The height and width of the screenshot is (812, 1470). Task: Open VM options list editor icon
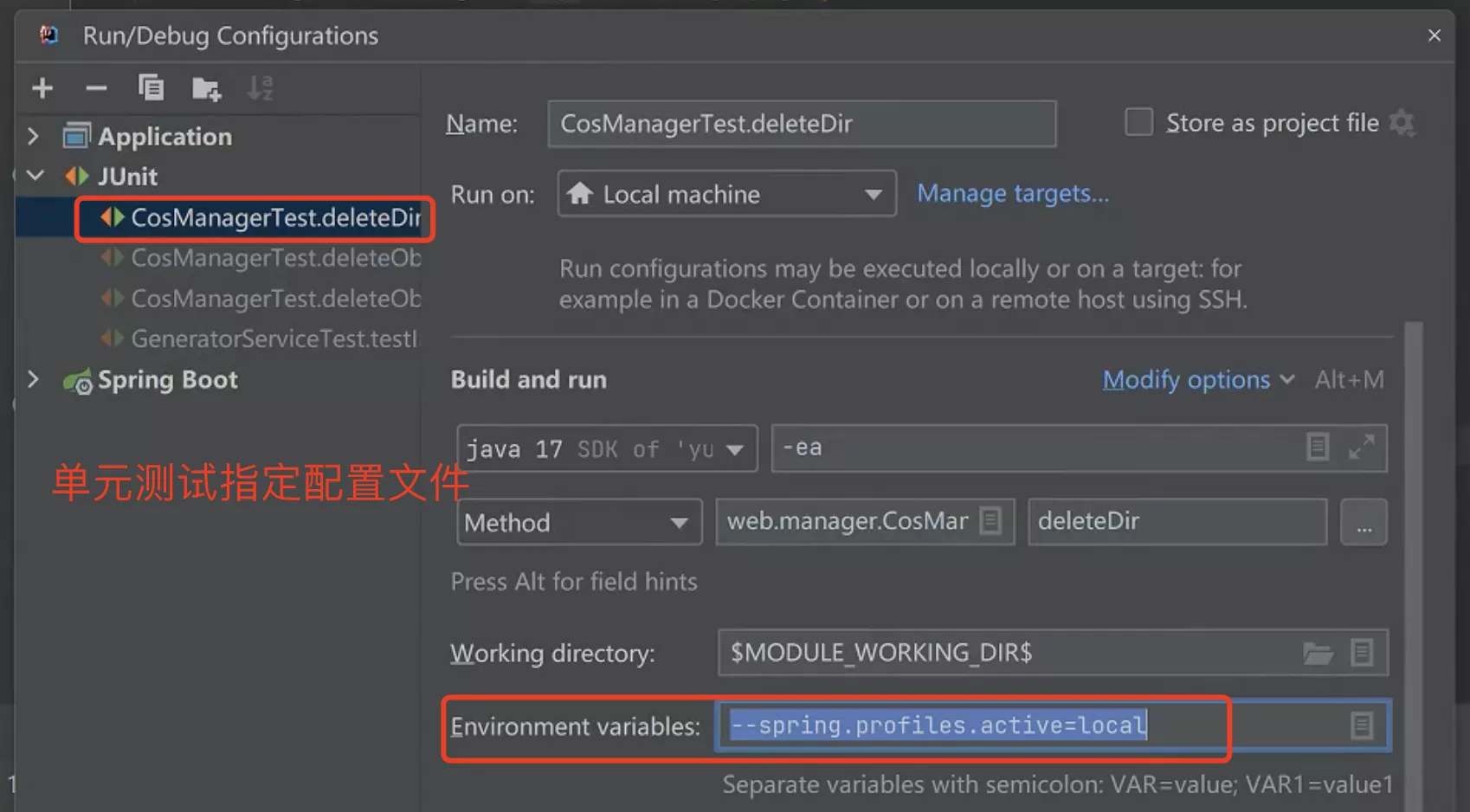(1318, 447)
